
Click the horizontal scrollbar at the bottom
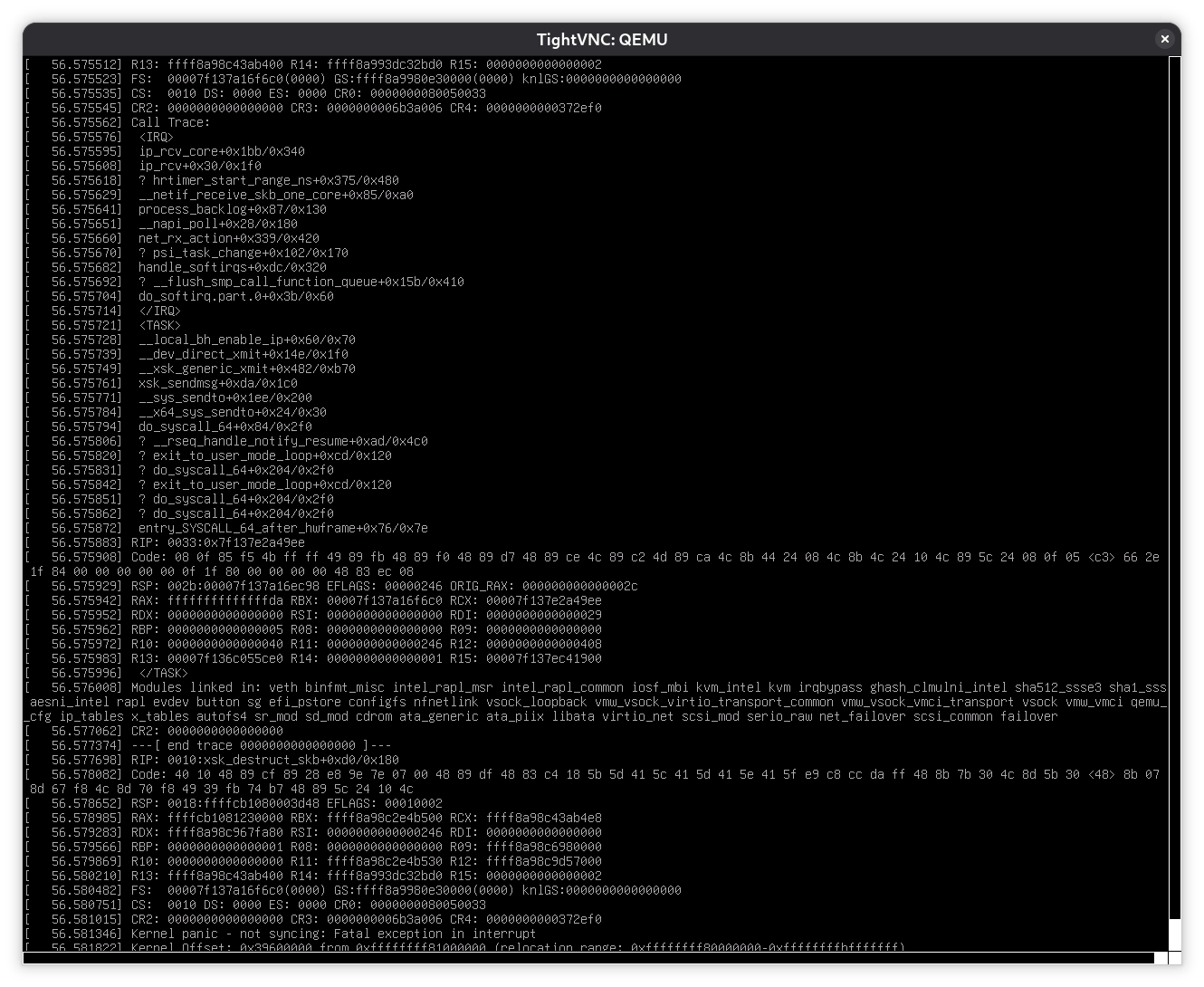tap(588, 958)
